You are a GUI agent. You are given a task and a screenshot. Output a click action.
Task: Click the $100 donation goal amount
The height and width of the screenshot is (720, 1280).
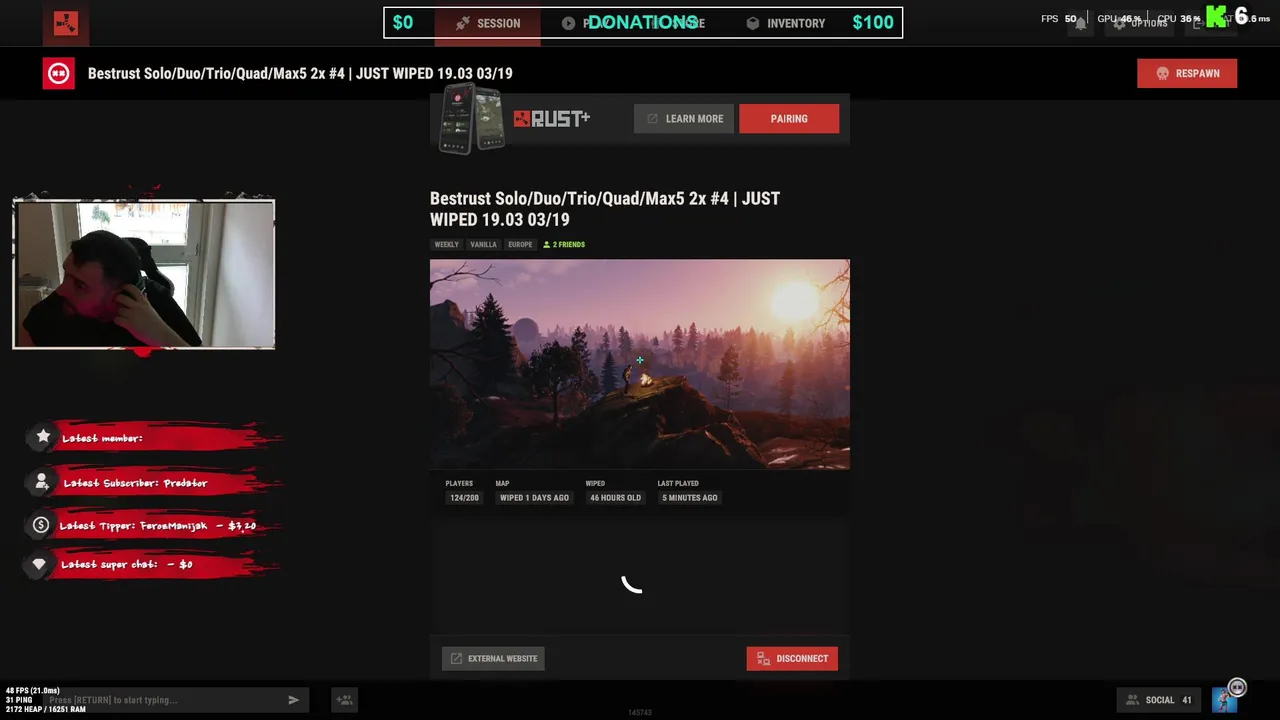coord(873,22)
